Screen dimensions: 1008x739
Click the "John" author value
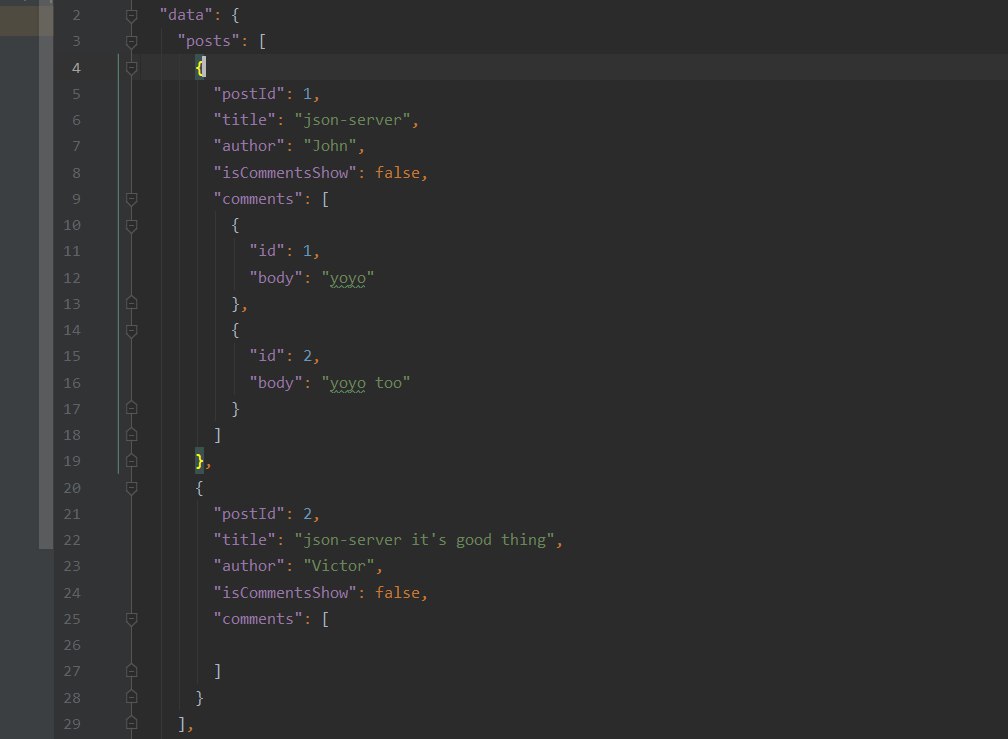pyautogui.click(x=330, y=146)
